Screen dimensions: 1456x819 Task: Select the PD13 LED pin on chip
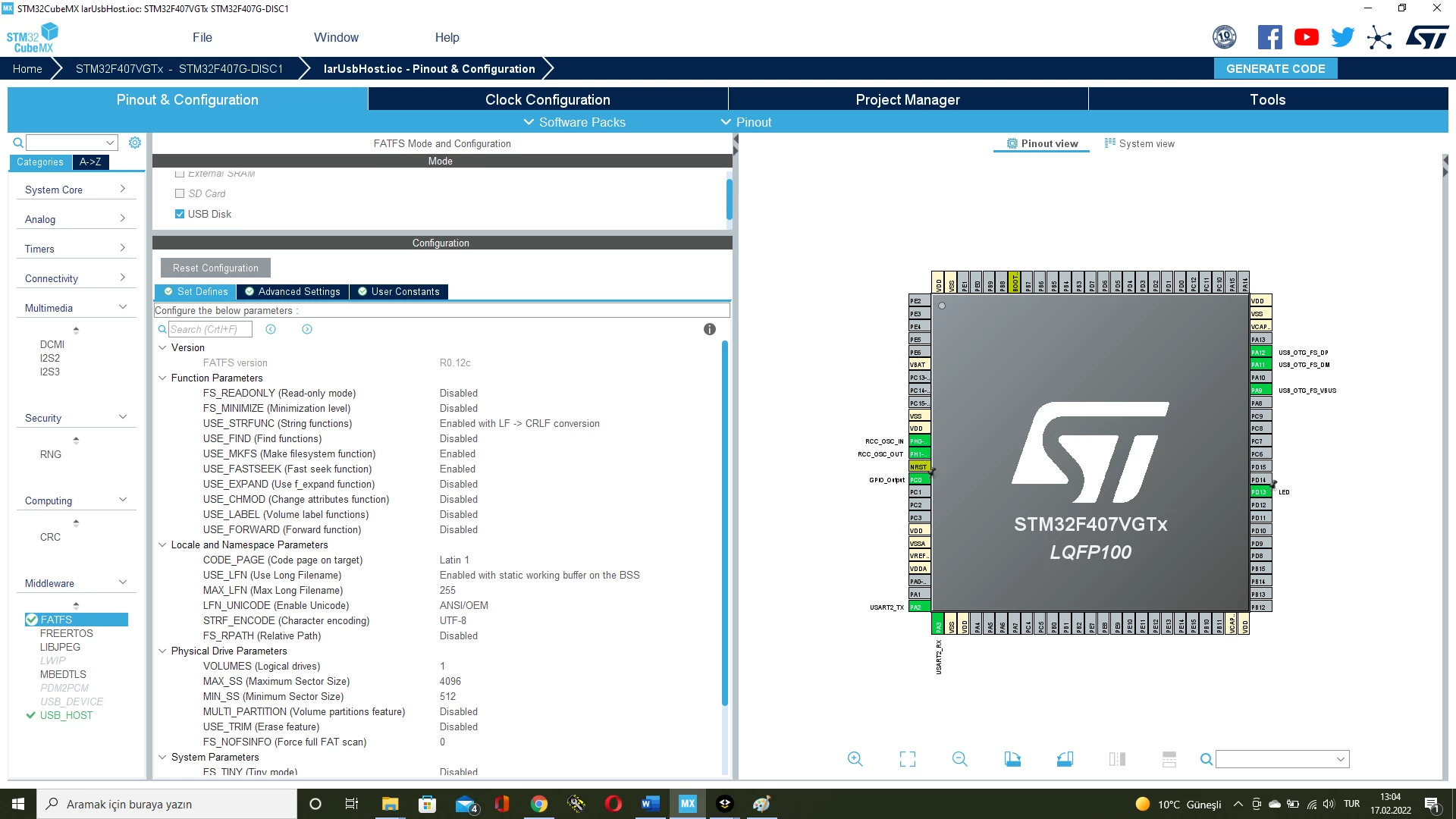1260,492
